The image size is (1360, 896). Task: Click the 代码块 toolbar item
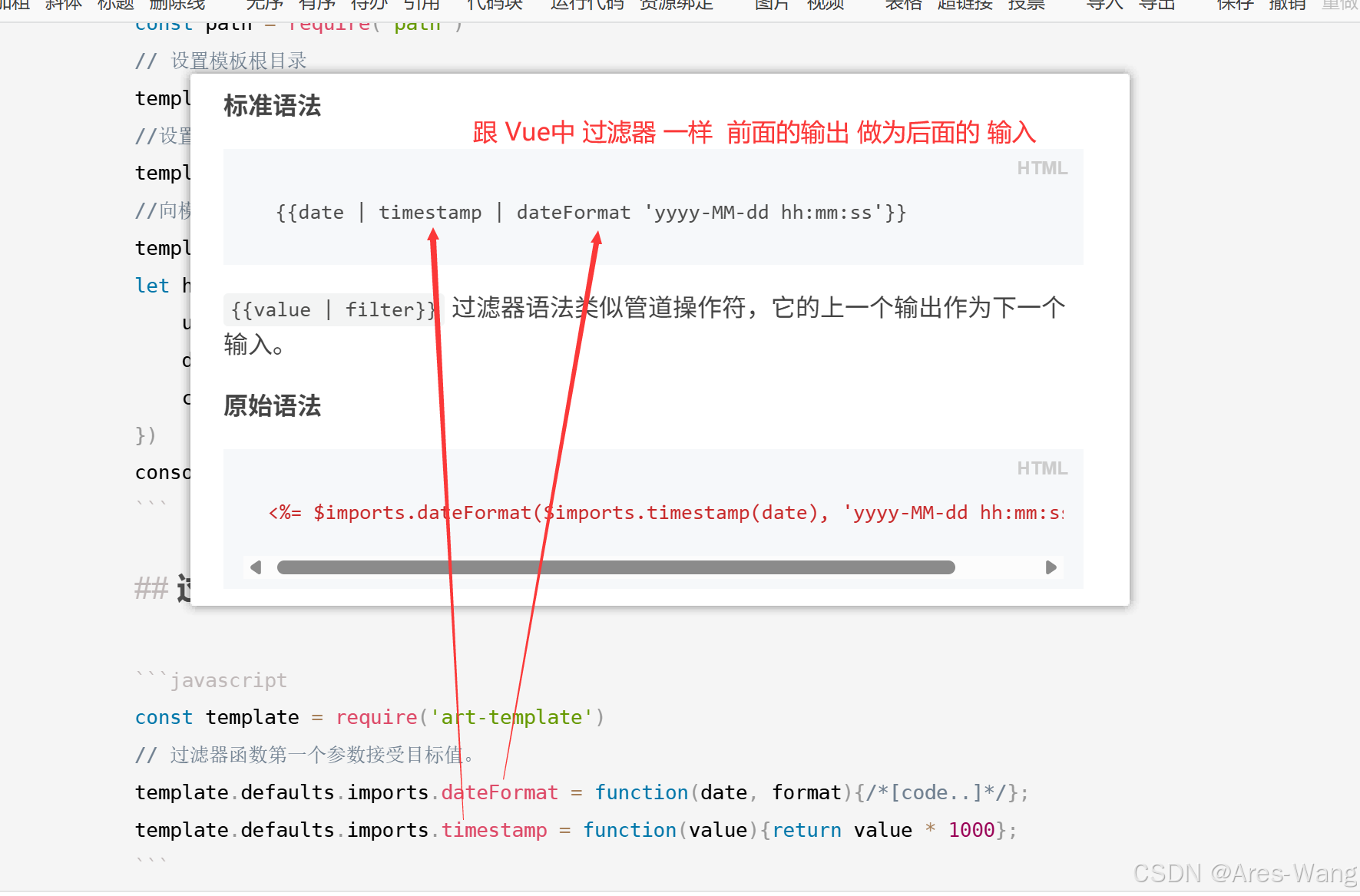[x=495, y=5]
